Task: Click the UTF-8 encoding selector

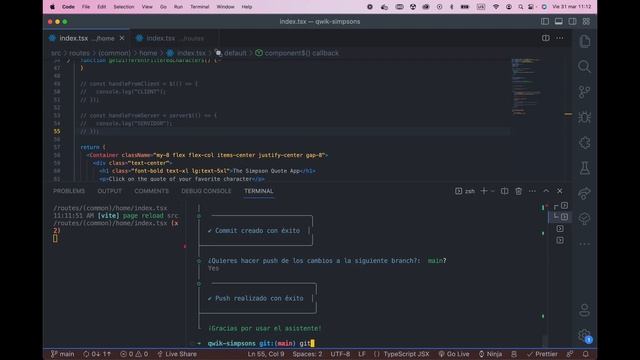Action: coord(340,354)
